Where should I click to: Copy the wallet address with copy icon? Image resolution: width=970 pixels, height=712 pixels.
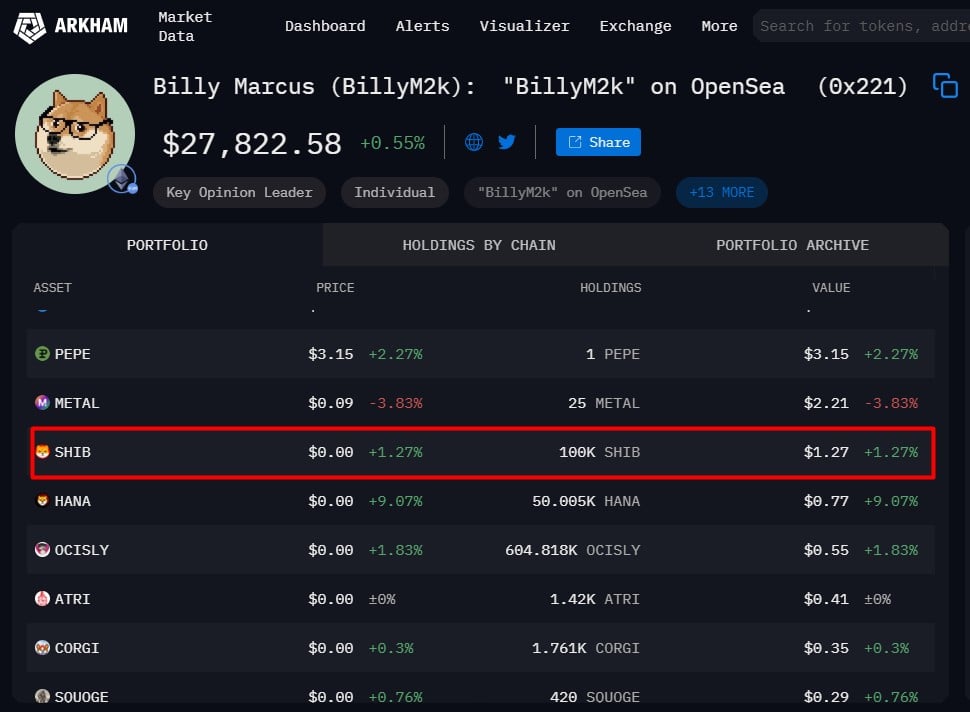click(x=945, y=86)
